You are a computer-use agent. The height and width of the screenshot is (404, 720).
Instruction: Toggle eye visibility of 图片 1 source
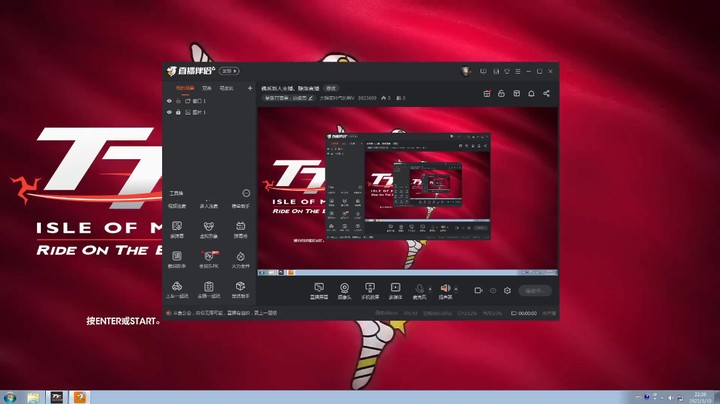click(x=169, y=112)
